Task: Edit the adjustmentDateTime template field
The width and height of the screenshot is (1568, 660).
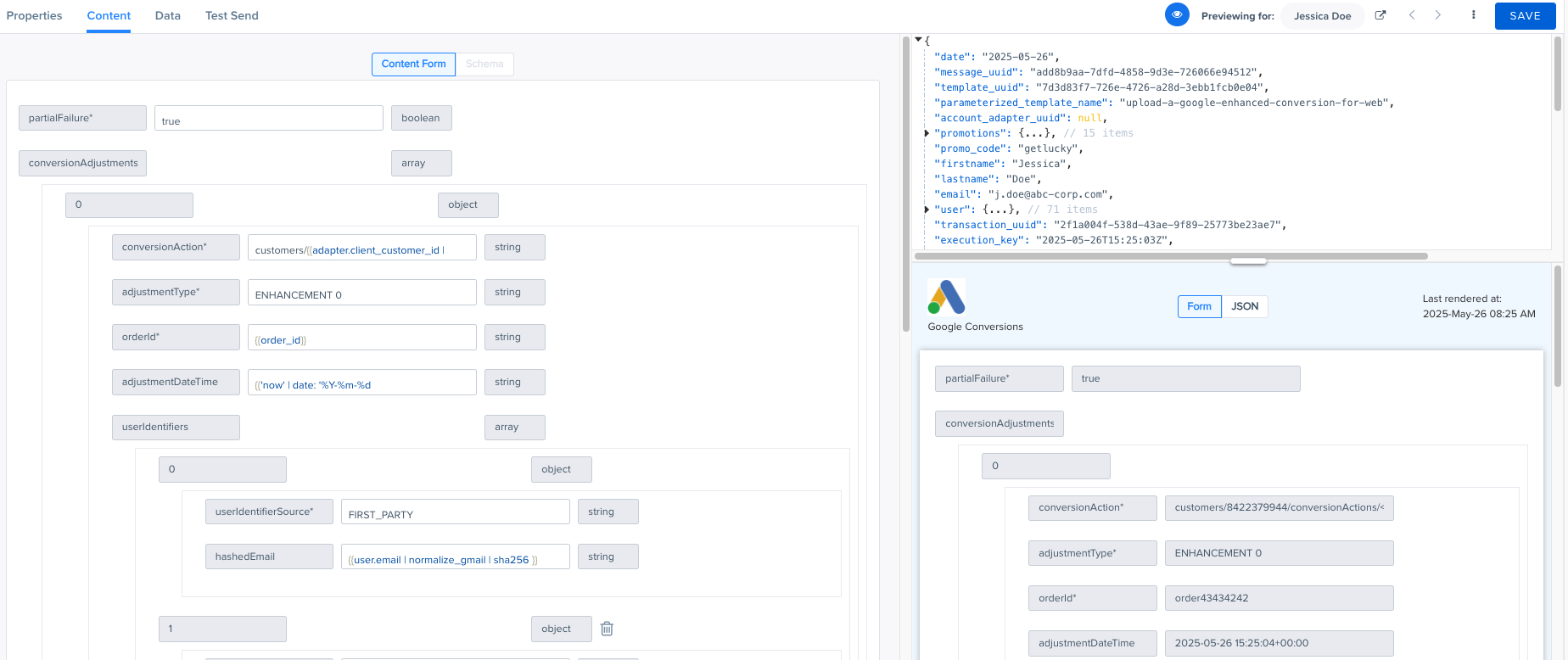Action: (x=362, y=382)
